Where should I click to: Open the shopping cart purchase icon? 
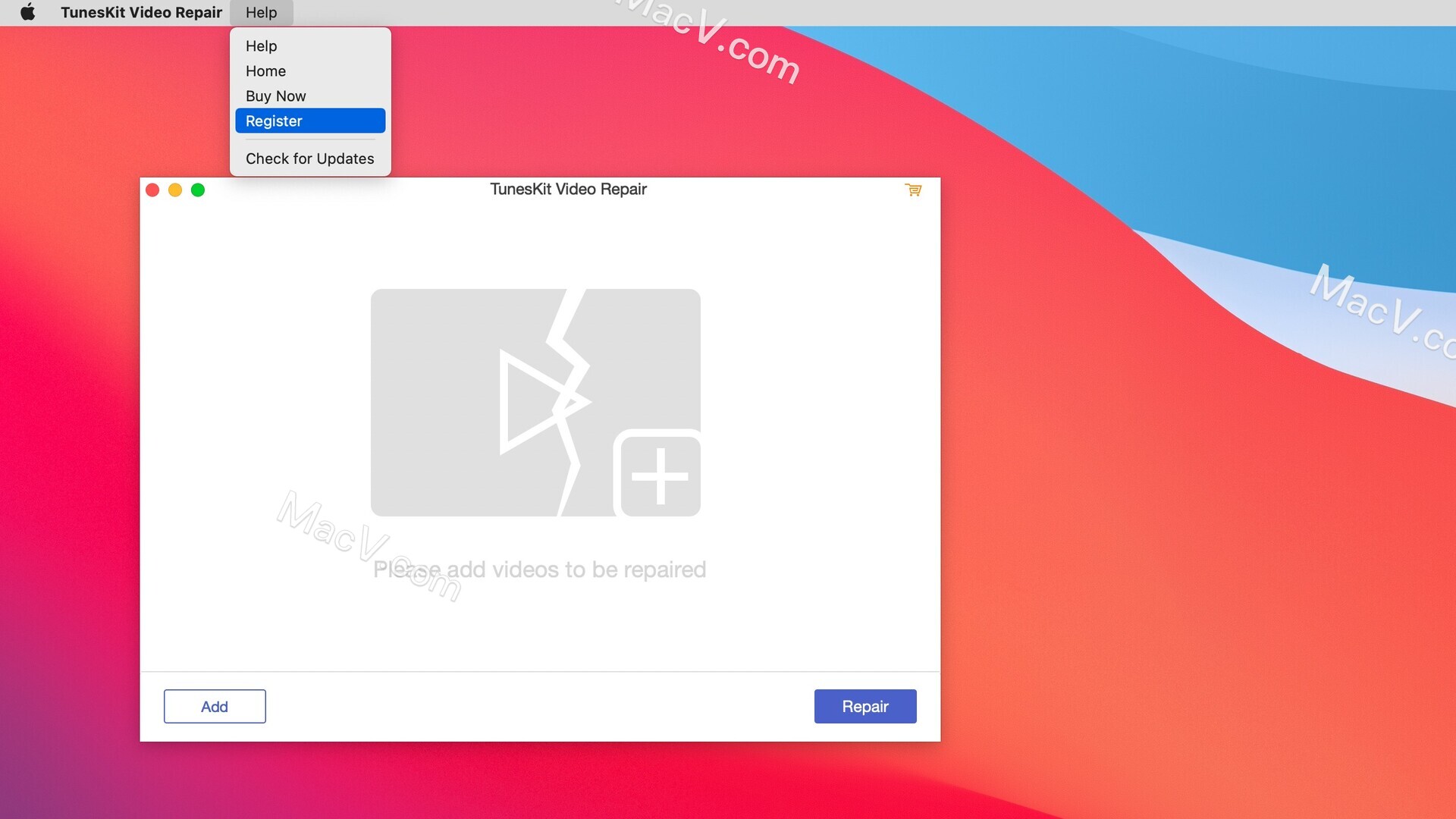(913, 190)
